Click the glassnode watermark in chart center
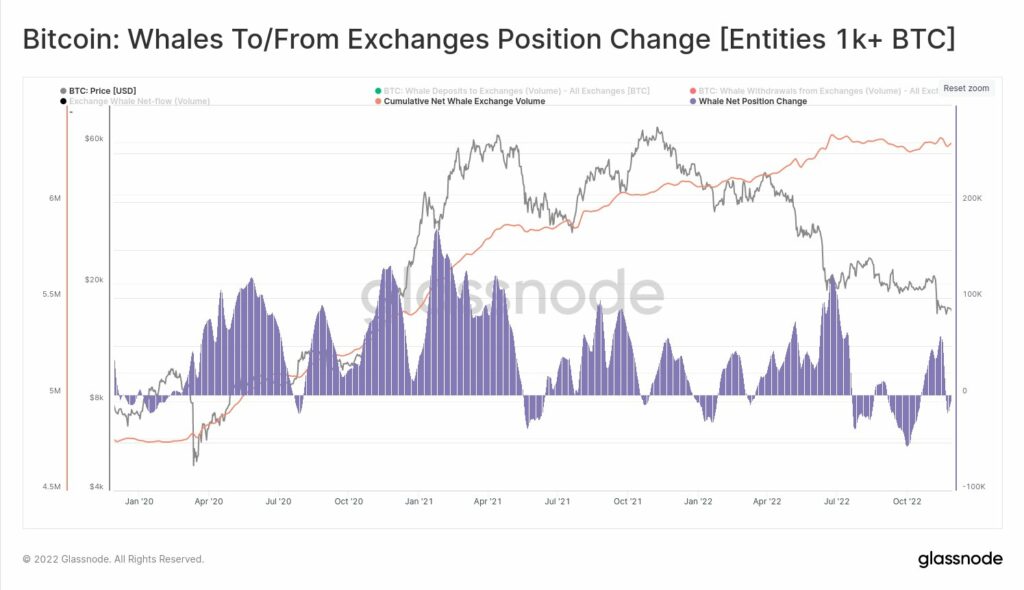The width and height of the screenshot is (1024, 590). [x=512, y=293]
